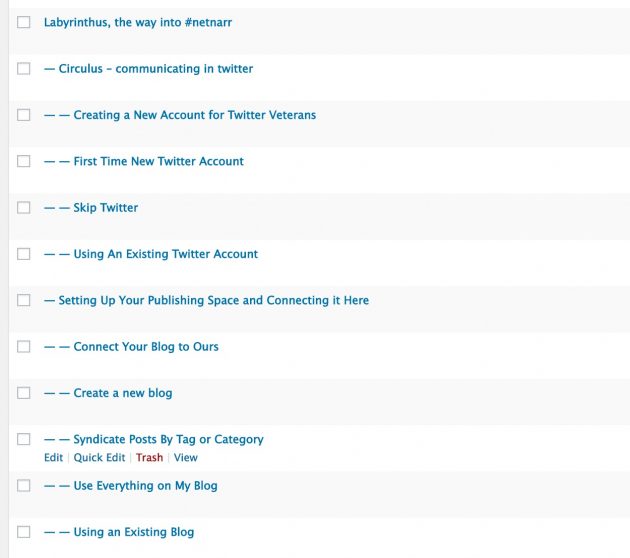
Task: Click the Quick Edit row action
Action: 99,458
